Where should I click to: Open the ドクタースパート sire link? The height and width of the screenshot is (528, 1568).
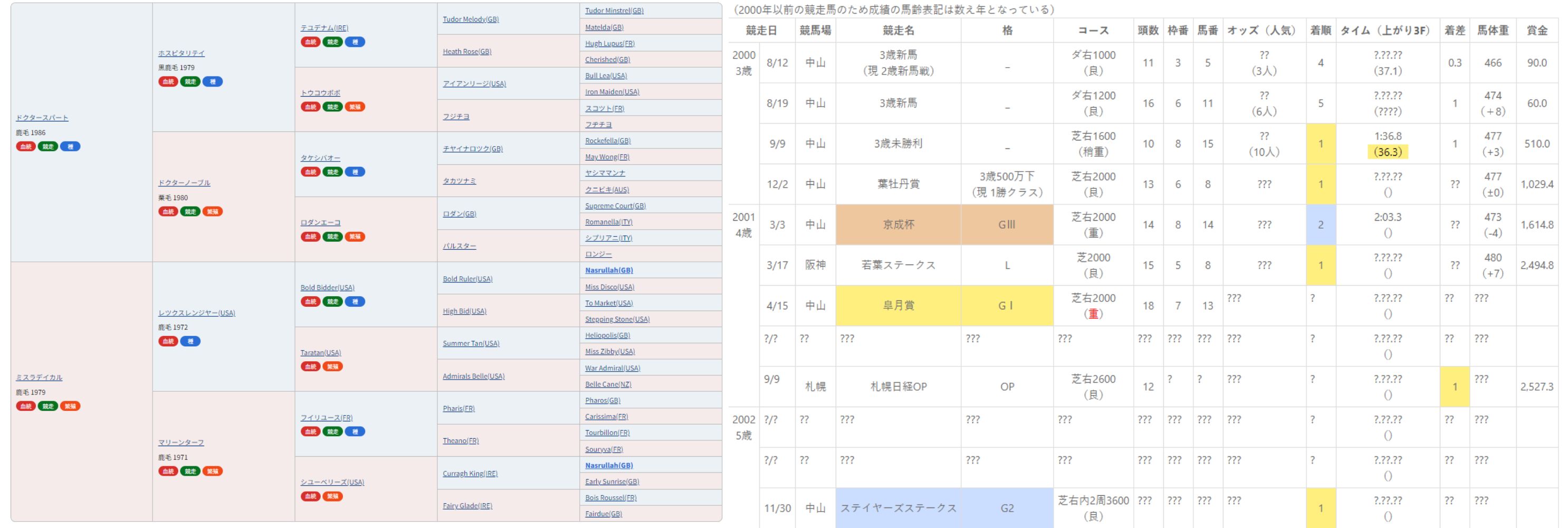pos(42,118)
